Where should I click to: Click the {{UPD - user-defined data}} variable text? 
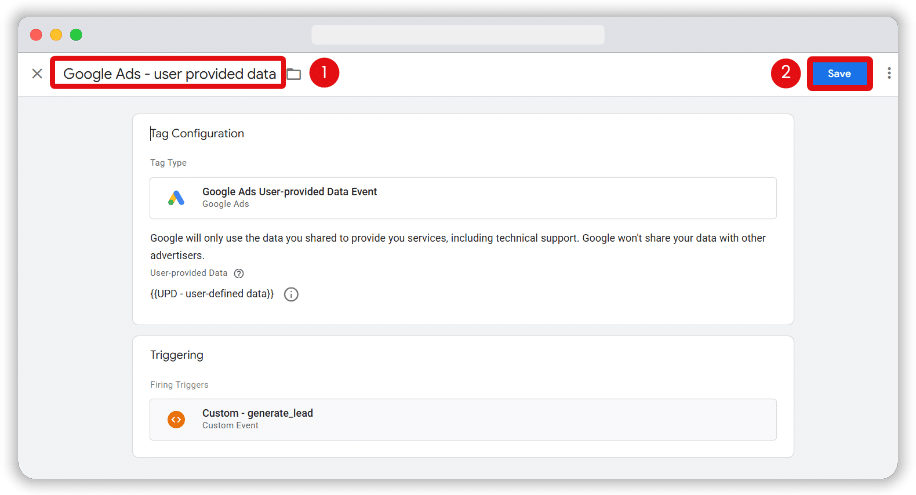tap(212, 293)
